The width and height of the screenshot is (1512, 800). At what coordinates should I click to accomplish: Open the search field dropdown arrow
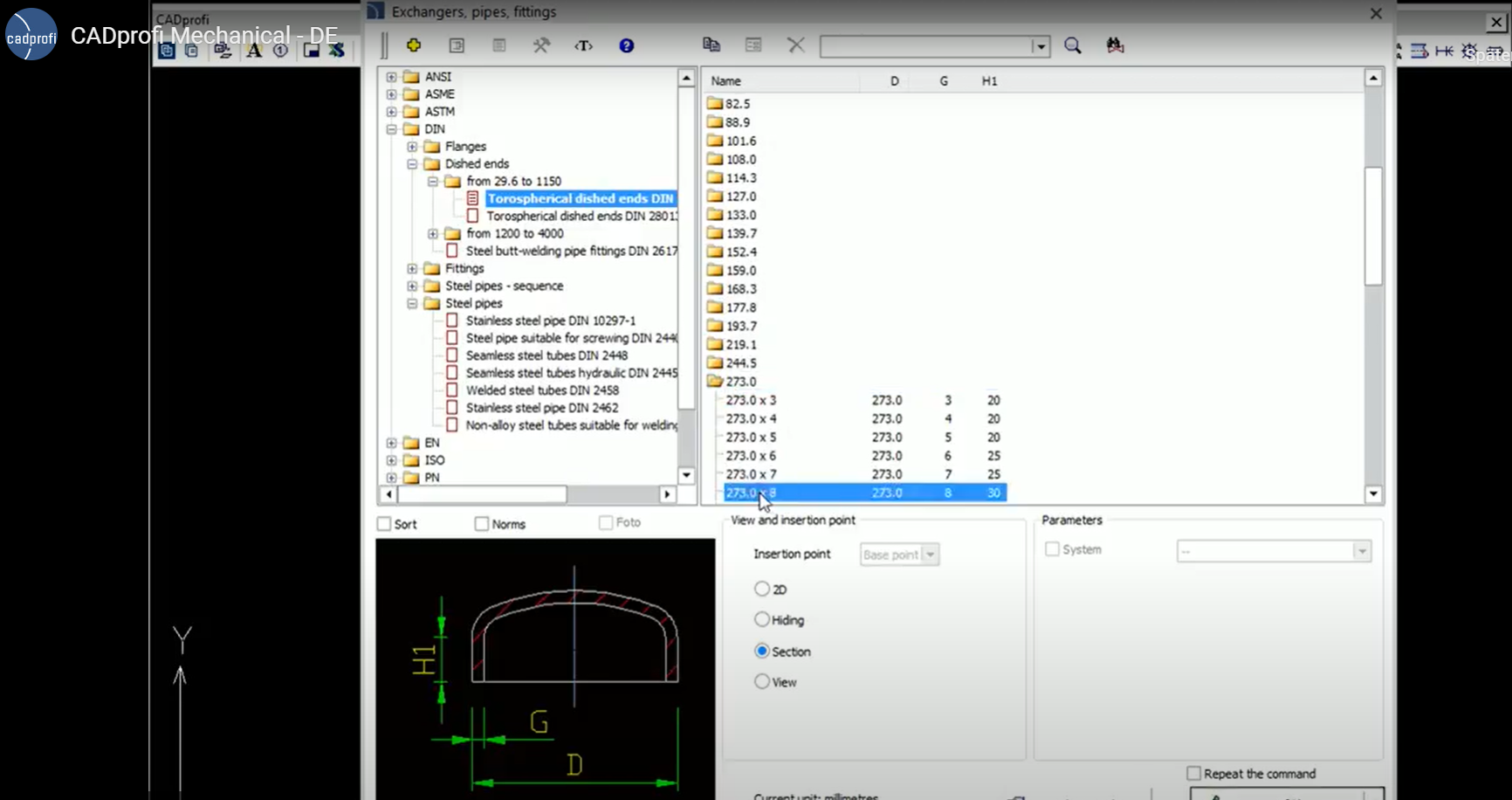pyautogui.click(x=1040, y=46)
